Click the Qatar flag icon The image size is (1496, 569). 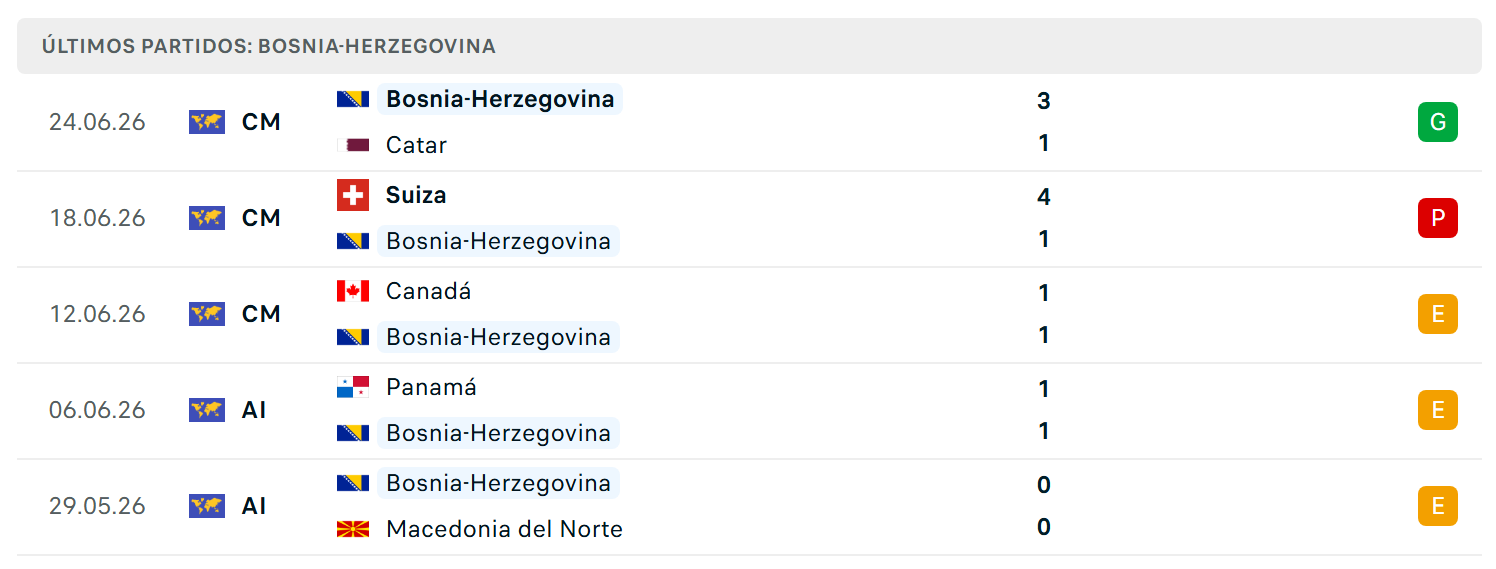pos(353,145)
